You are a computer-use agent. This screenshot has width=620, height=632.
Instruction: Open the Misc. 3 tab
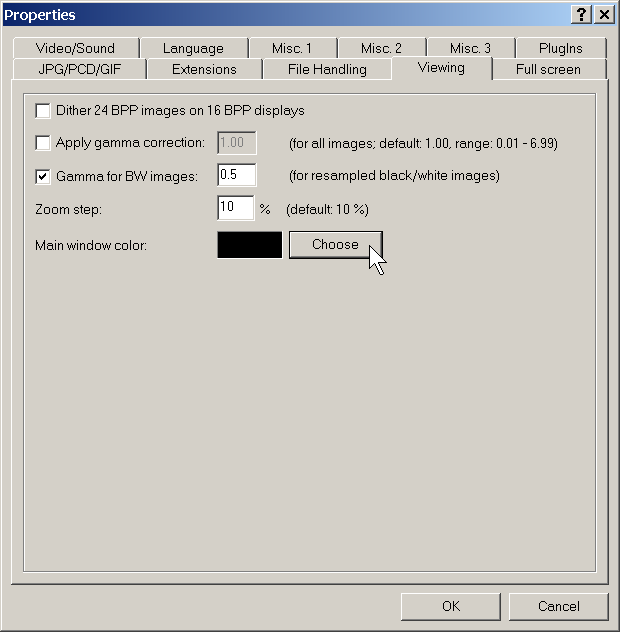[x=470, y=48]
